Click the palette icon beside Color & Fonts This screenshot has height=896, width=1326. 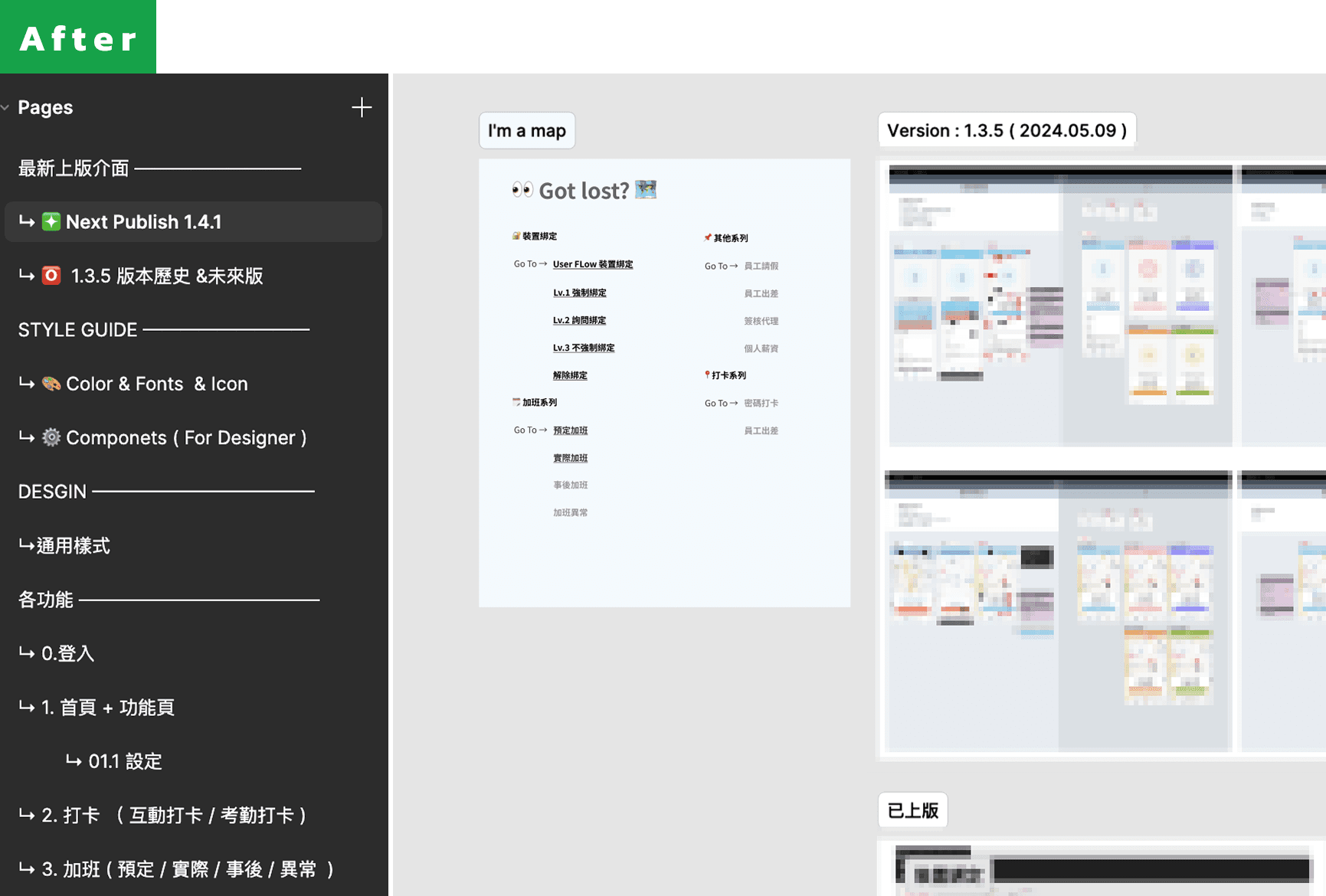pyautogui.click(x=51, y=384)
